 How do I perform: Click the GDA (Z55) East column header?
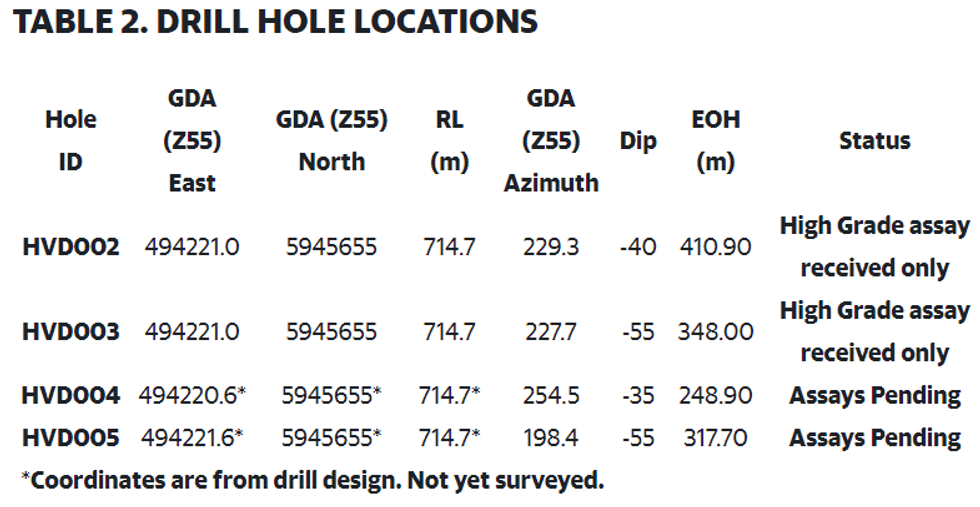191,140
